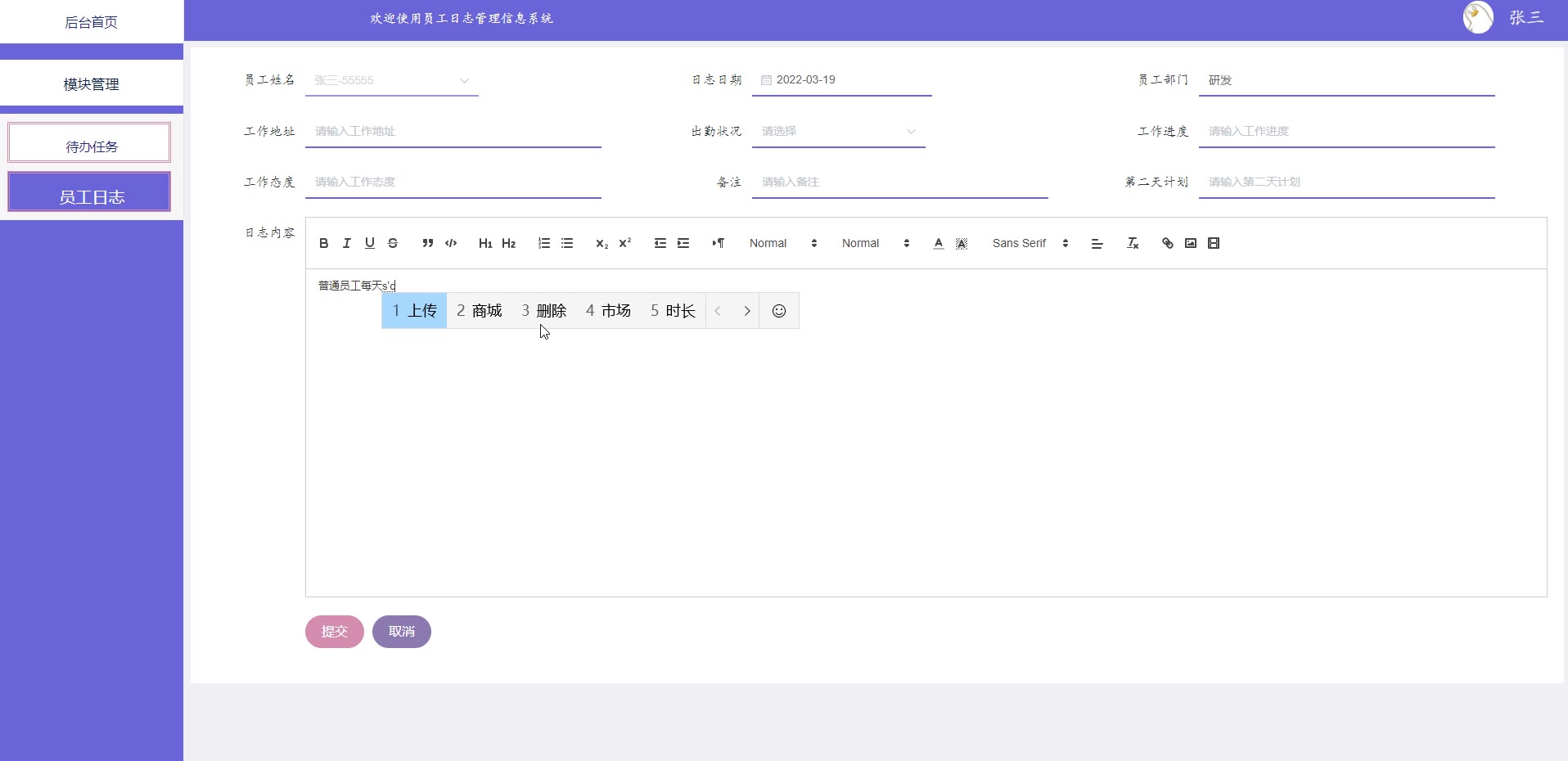Toggle italic formatting in the editor

[x=347, y=243]
